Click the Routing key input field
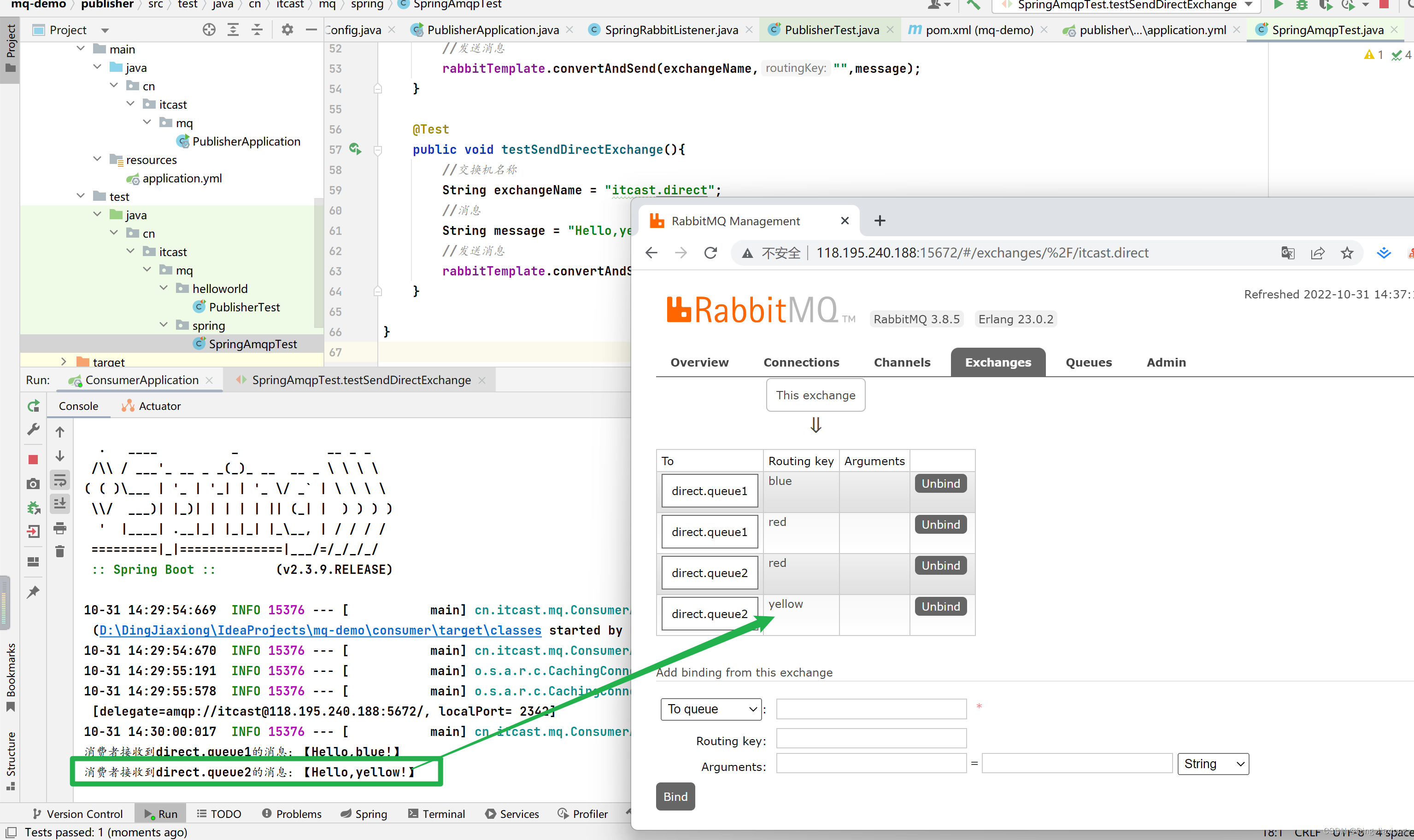The width and height of the screenshot is (1414, 840). pos(871,738)
